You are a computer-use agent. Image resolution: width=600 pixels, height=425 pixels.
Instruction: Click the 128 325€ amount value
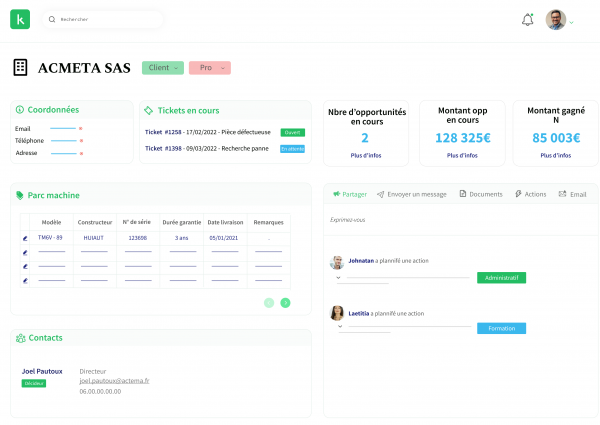coord(463,138)
